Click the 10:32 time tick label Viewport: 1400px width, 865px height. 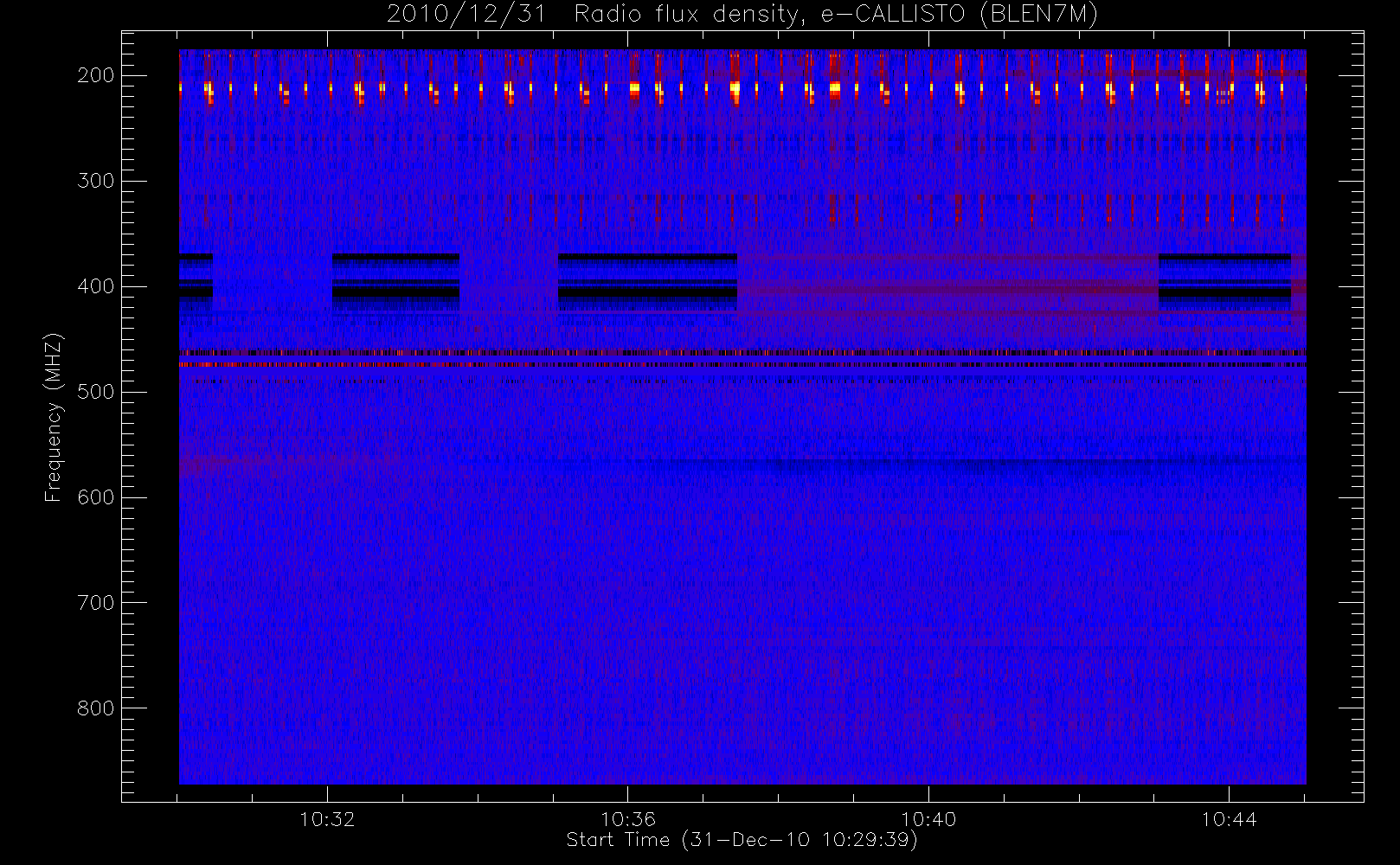[x=327, y=819]
